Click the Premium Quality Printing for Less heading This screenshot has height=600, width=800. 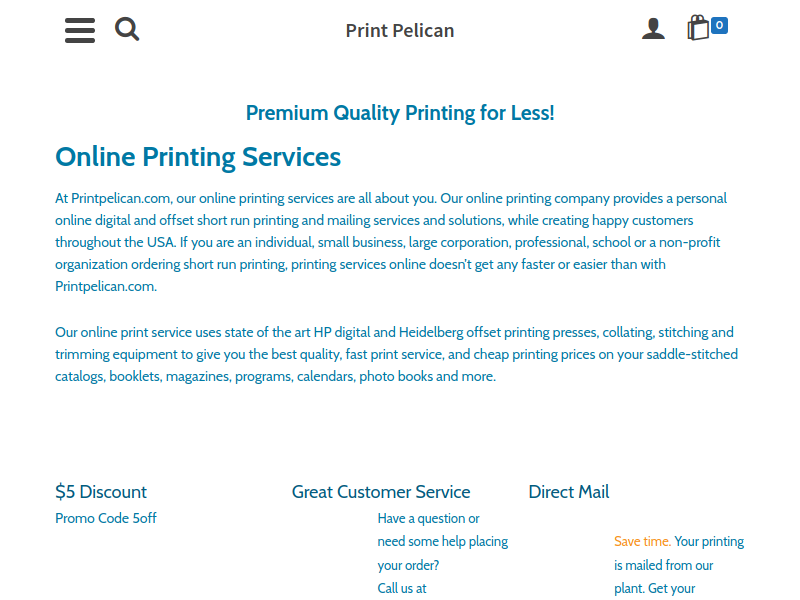pos(400,113)
